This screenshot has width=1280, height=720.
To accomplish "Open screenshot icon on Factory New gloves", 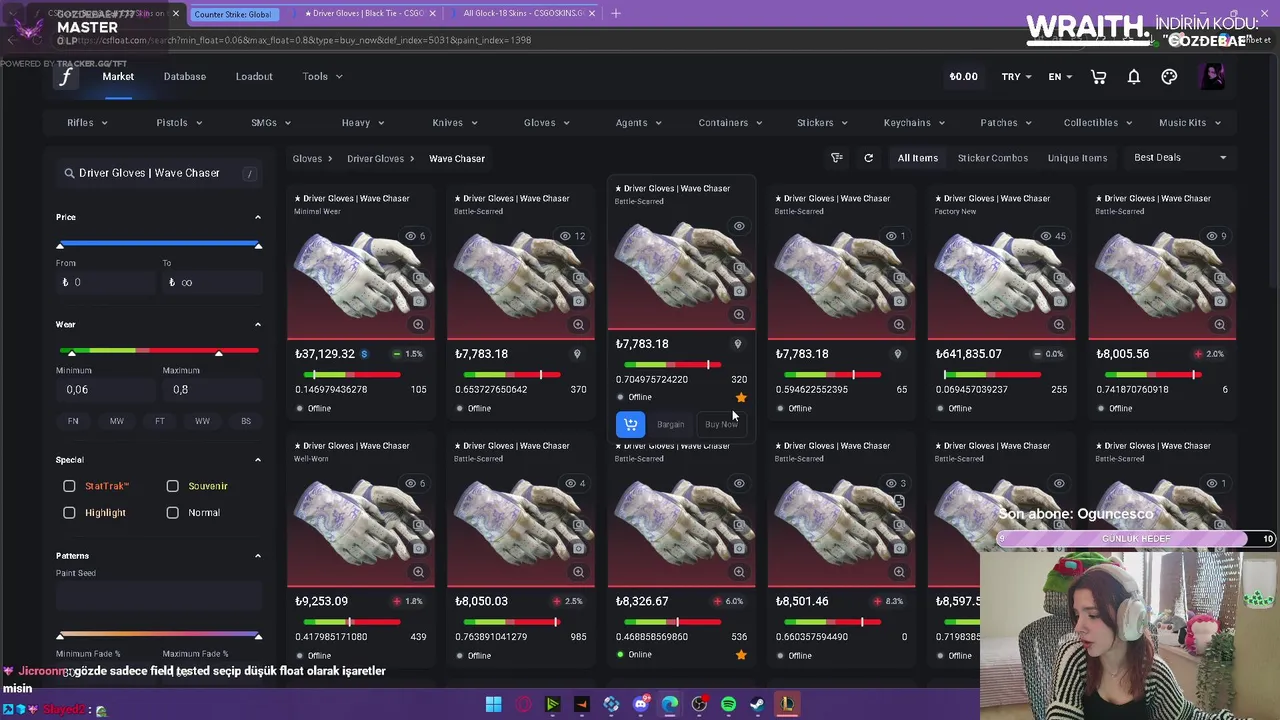I will click(x=1059, y=300).
